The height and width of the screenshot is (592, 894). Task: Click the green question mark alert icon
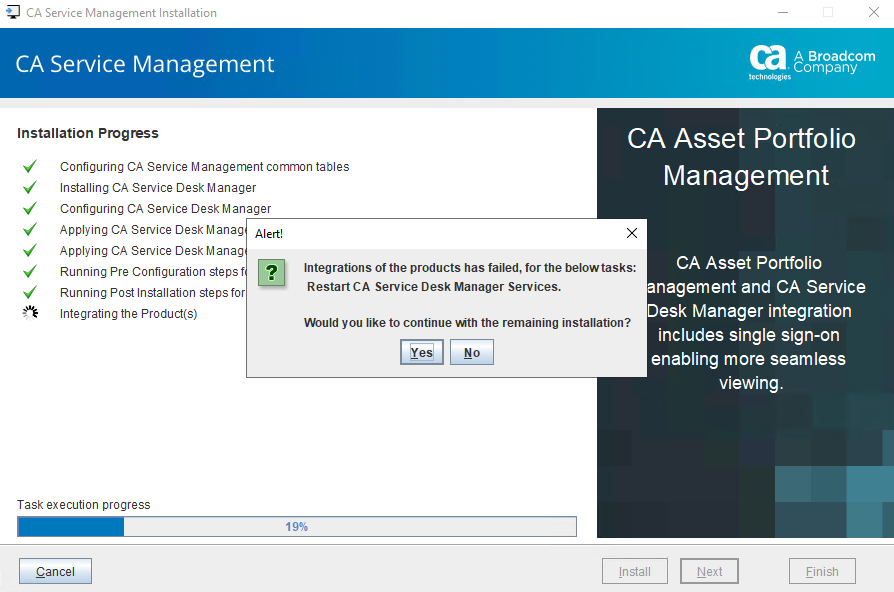pyautogui.click(x=272, y=272)
